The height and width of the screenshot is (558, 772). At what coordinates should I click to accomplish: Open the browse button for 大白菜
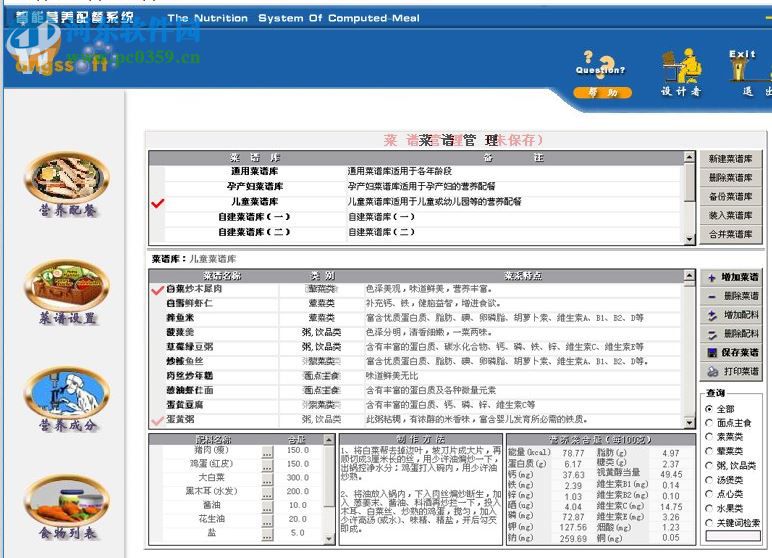click(267, 479)
